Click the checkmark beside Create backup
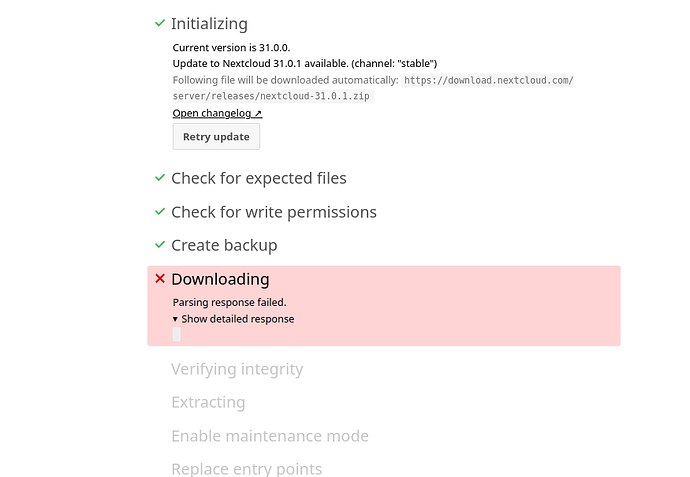This screenshot has height=477, width=690. pos(160,245)
